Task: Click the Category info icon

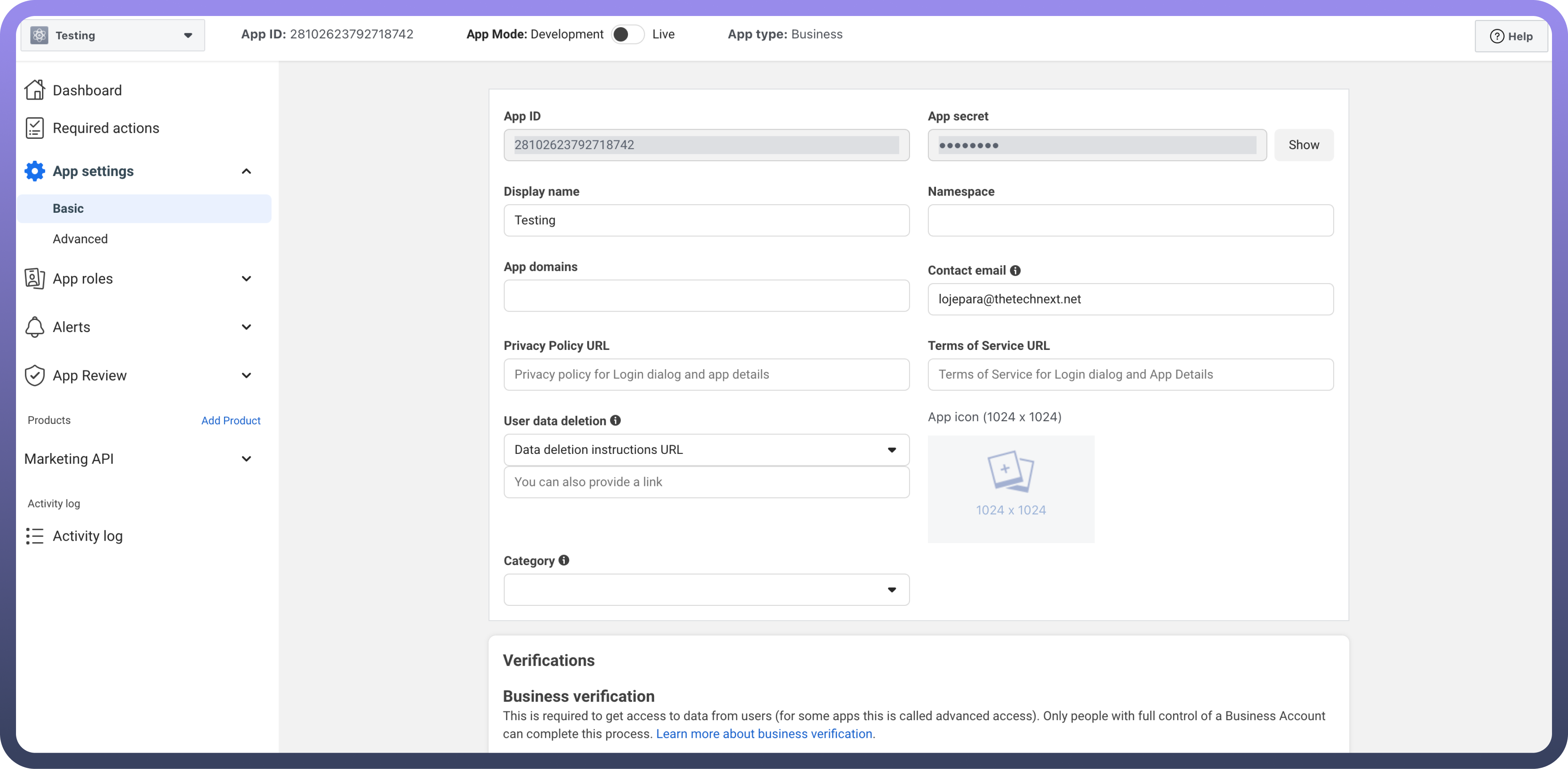Action: pyautogui.click(x=564, y=560)
